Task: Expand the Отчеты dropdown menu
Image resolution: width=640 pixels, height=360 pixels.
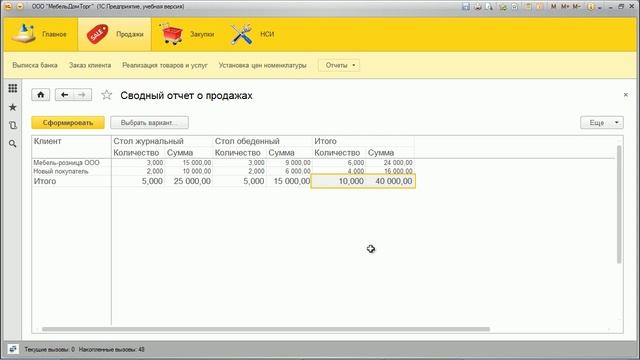Action: pyautogui.click(x=339, y=65)
